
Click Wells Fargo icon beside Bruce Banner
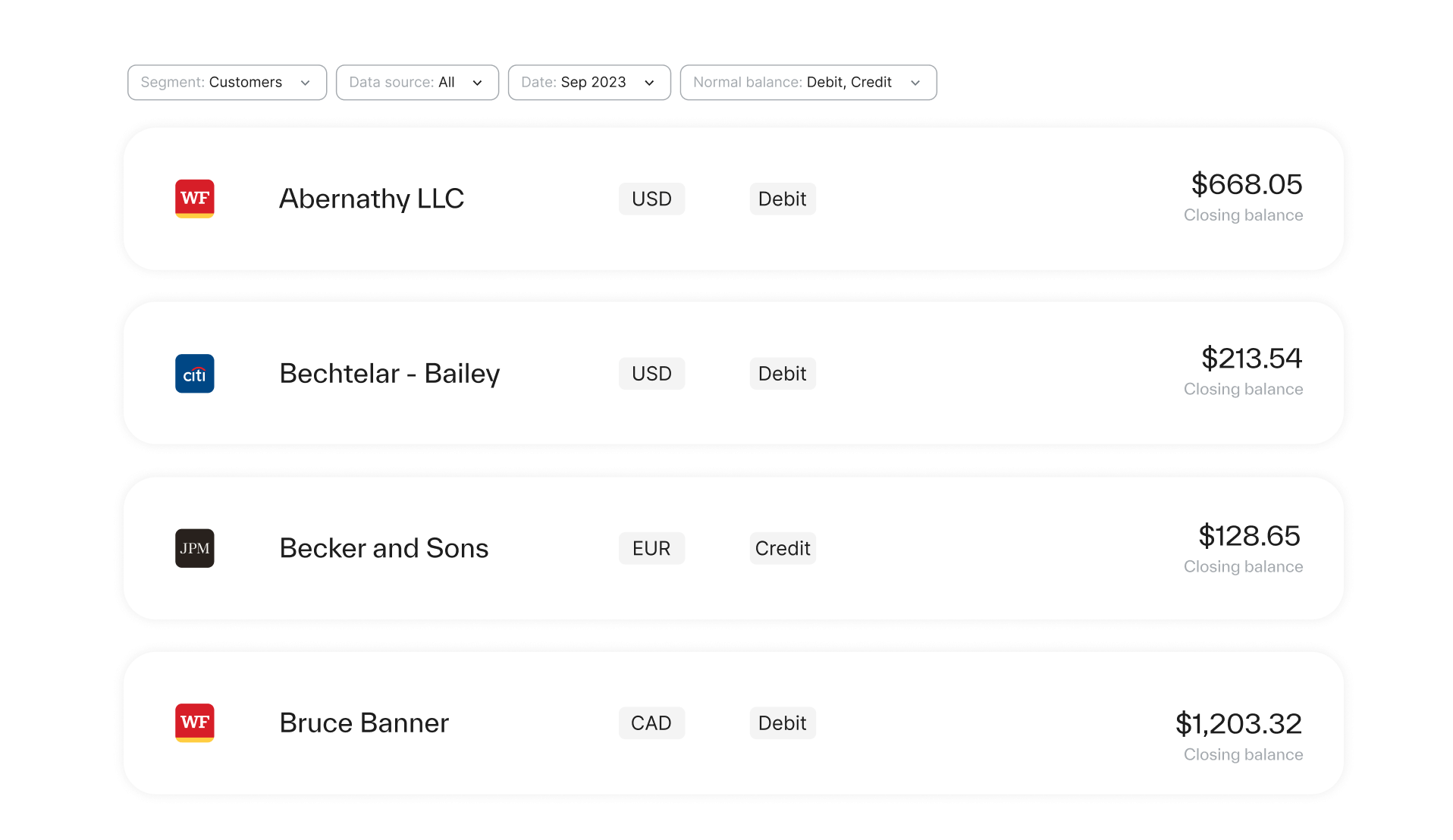pyautogui.click(x=194, y=723)
